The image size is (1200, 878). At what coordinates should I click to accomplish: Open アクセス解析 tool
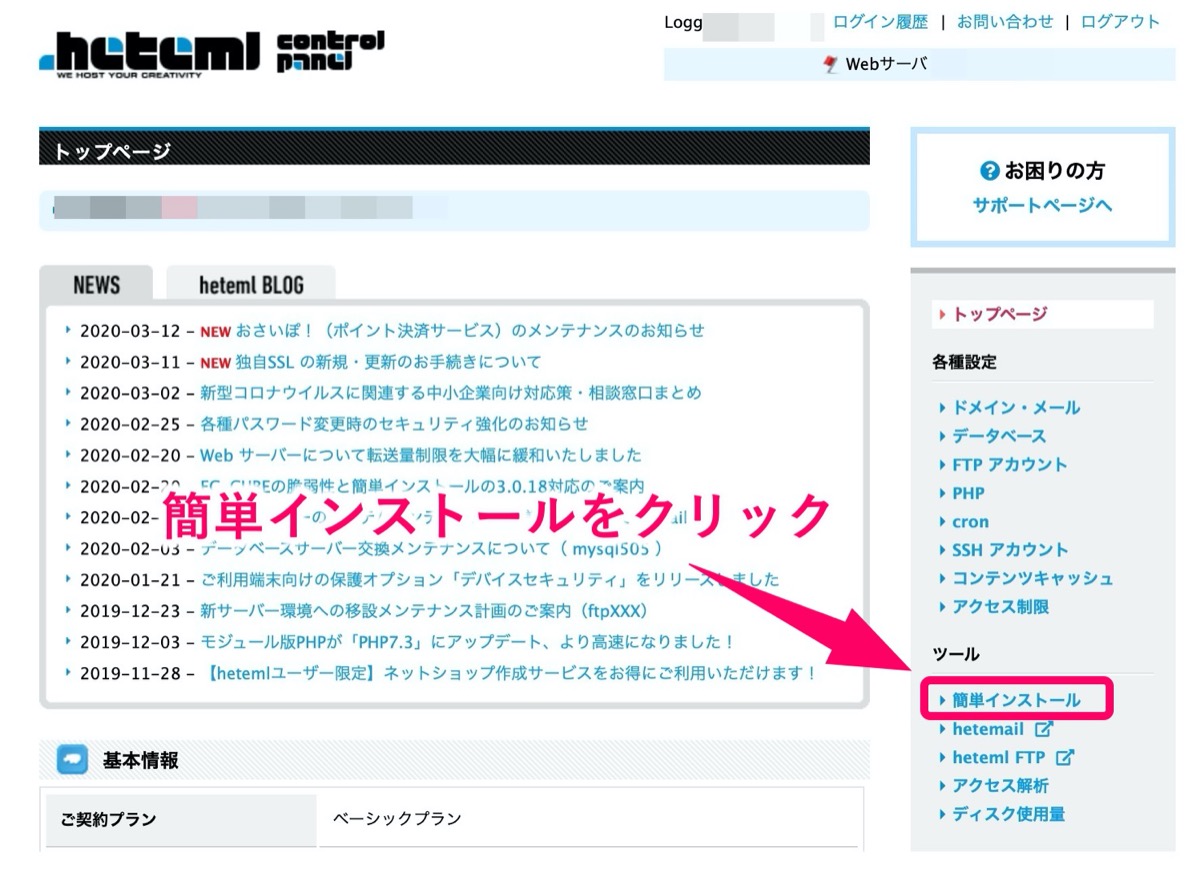pos(1000,786)
